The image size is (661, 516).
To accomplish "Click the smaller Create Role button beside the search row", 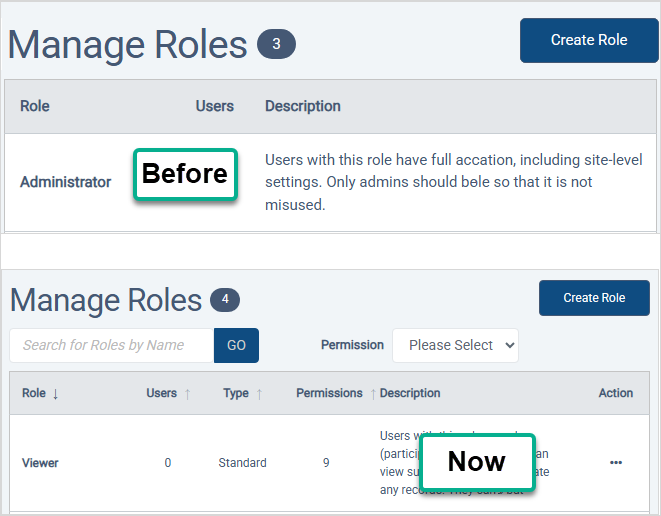I will pyautogui.click(x=594, y=298).
